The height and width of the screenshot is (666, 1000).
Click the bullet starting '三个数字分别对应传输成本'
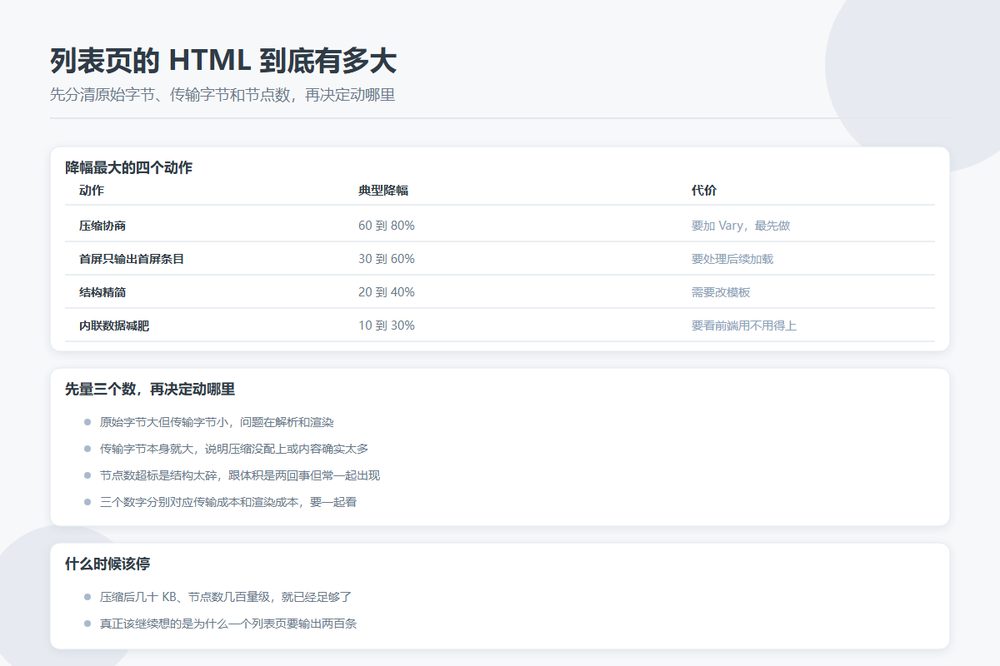[228, 502]
